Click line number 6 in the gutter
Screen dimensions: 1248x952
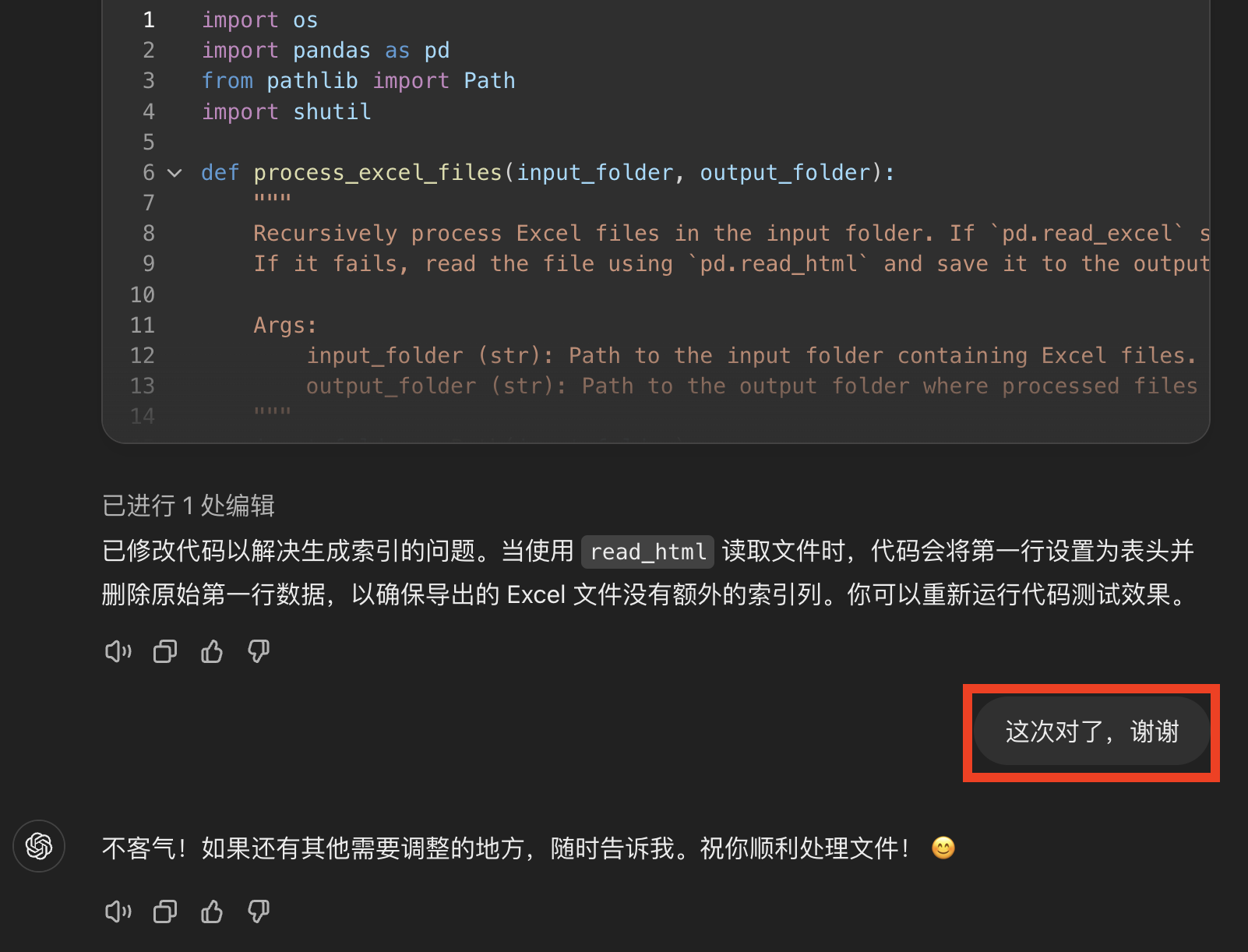tap(149, 173)
